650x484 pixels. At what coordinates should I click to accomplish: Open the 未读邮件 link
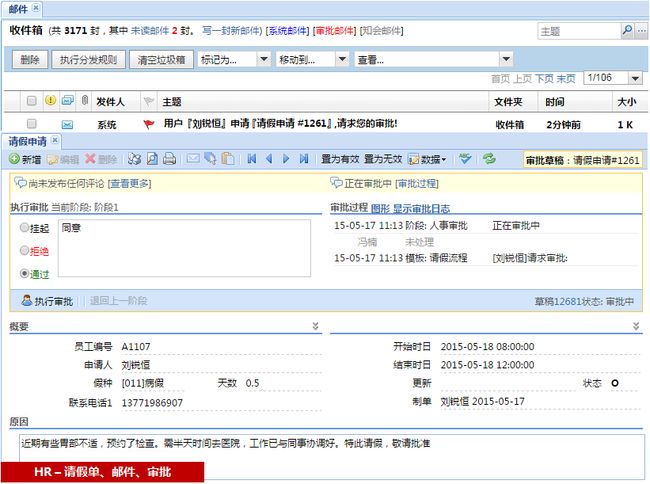[150, 30]
